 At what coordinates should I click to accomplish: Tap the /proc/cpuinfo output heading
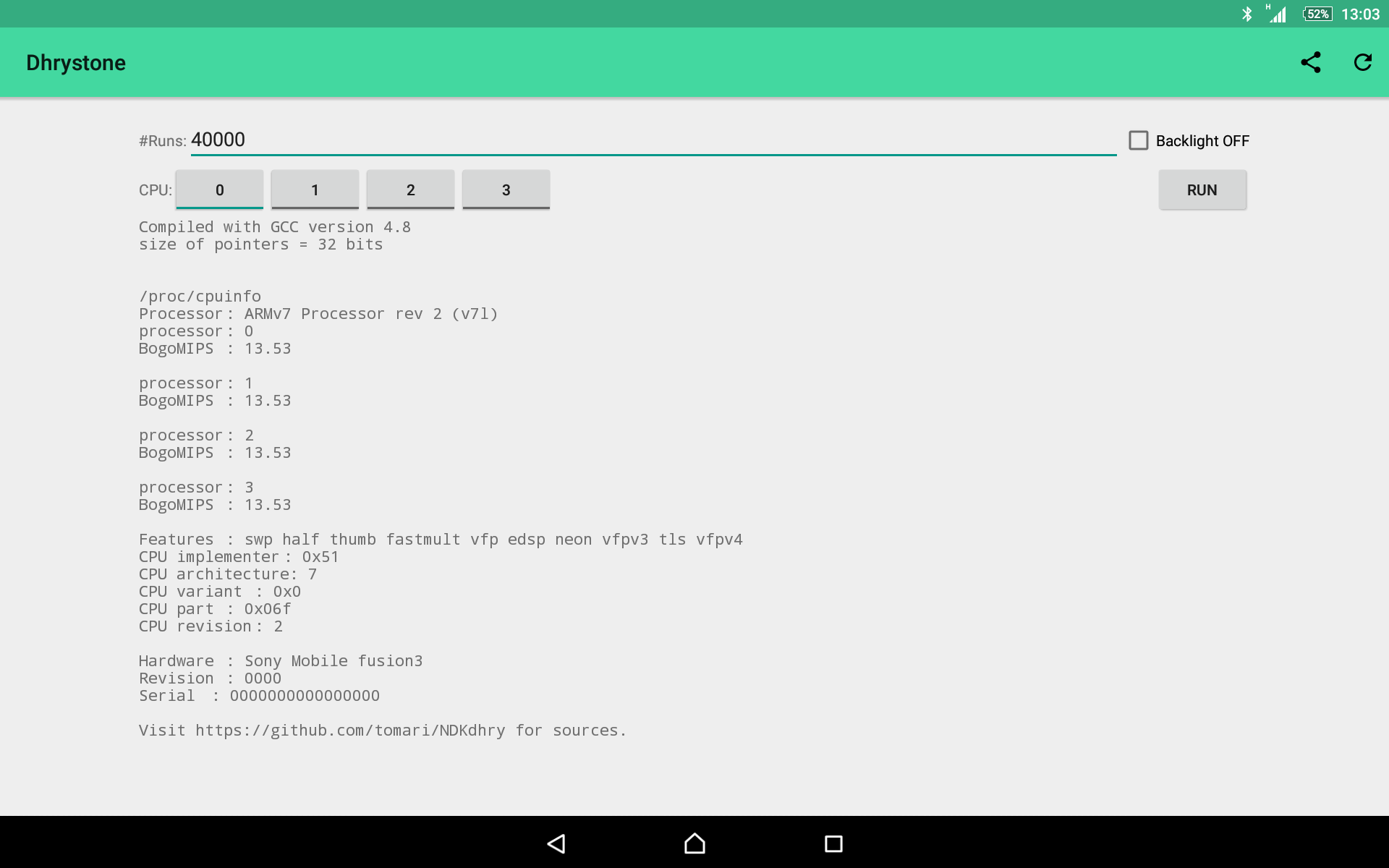pos(200,297)
